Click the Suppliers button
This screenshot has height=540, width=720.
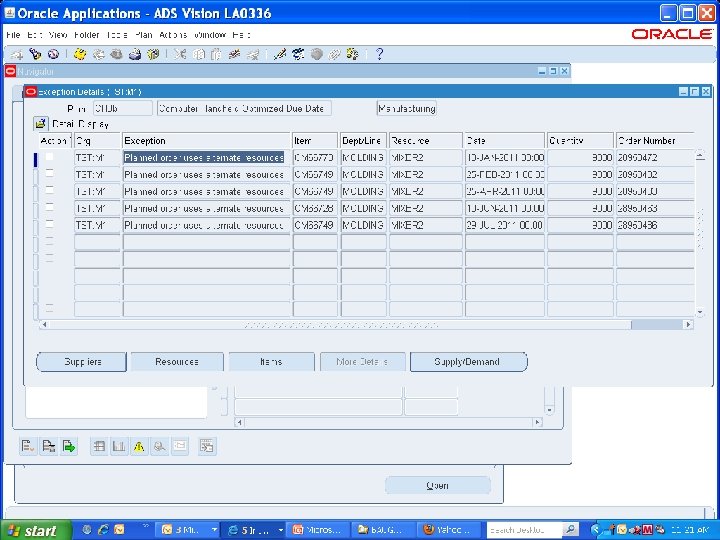(82, 362)
